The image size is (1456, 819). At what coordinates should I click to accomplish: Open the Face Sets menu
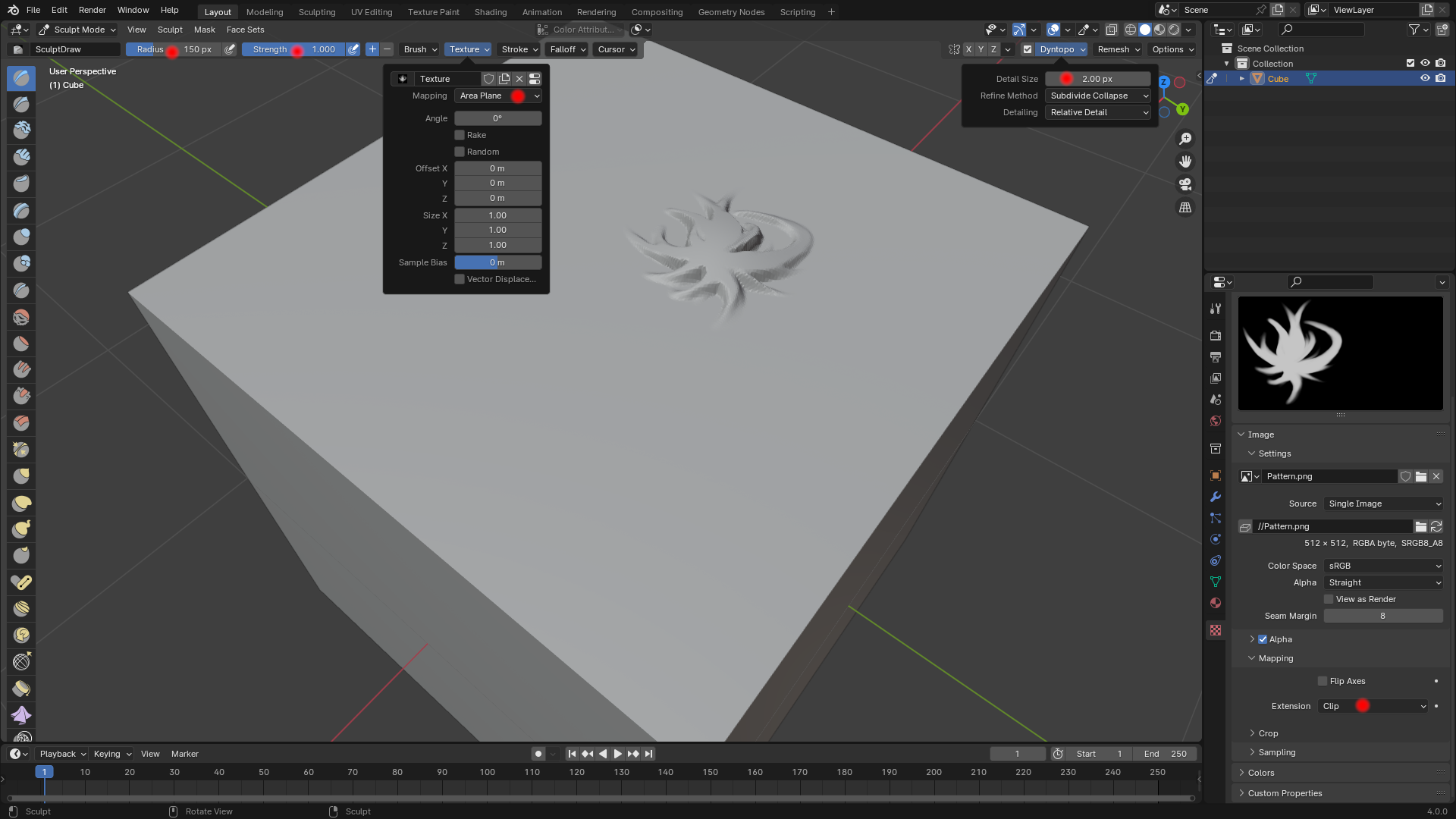[x=245, y=30]
